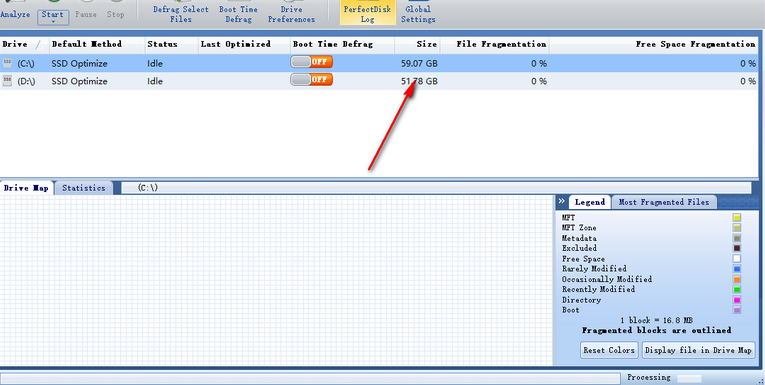Change the Rarely Modified color swatch

coord(737,269)
